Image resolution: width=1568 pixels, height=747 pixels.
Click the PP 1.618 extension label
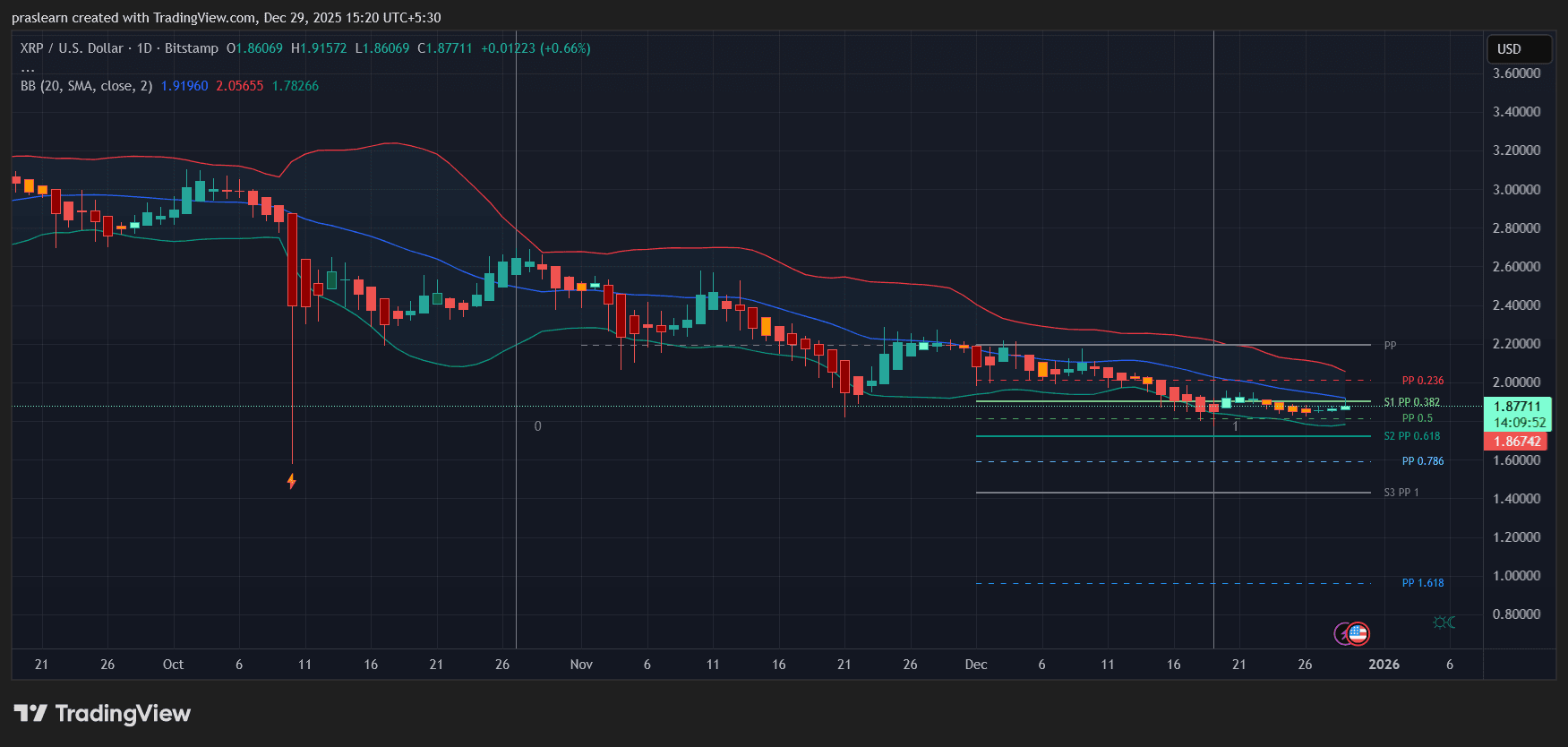pyautogui.click(x=1422, y=583)
